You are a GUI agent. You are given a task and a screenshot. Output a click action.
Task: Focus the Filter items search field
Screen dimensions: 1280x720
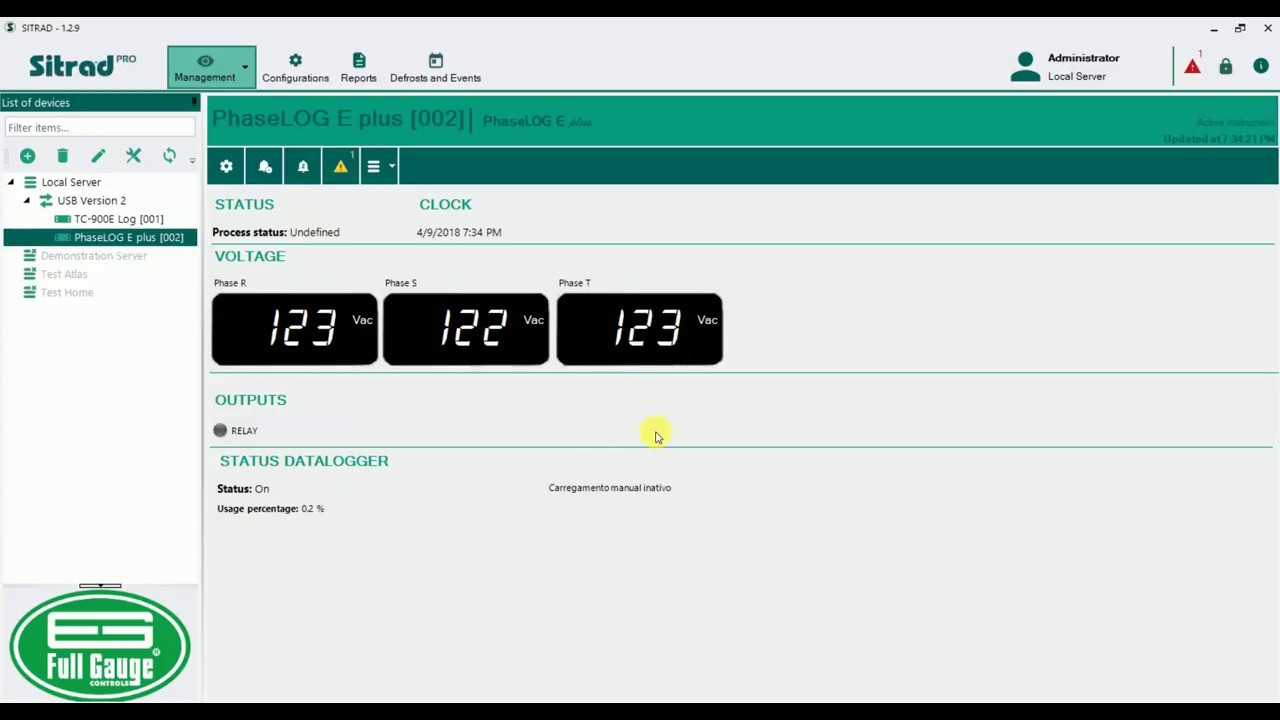[100, 127]
